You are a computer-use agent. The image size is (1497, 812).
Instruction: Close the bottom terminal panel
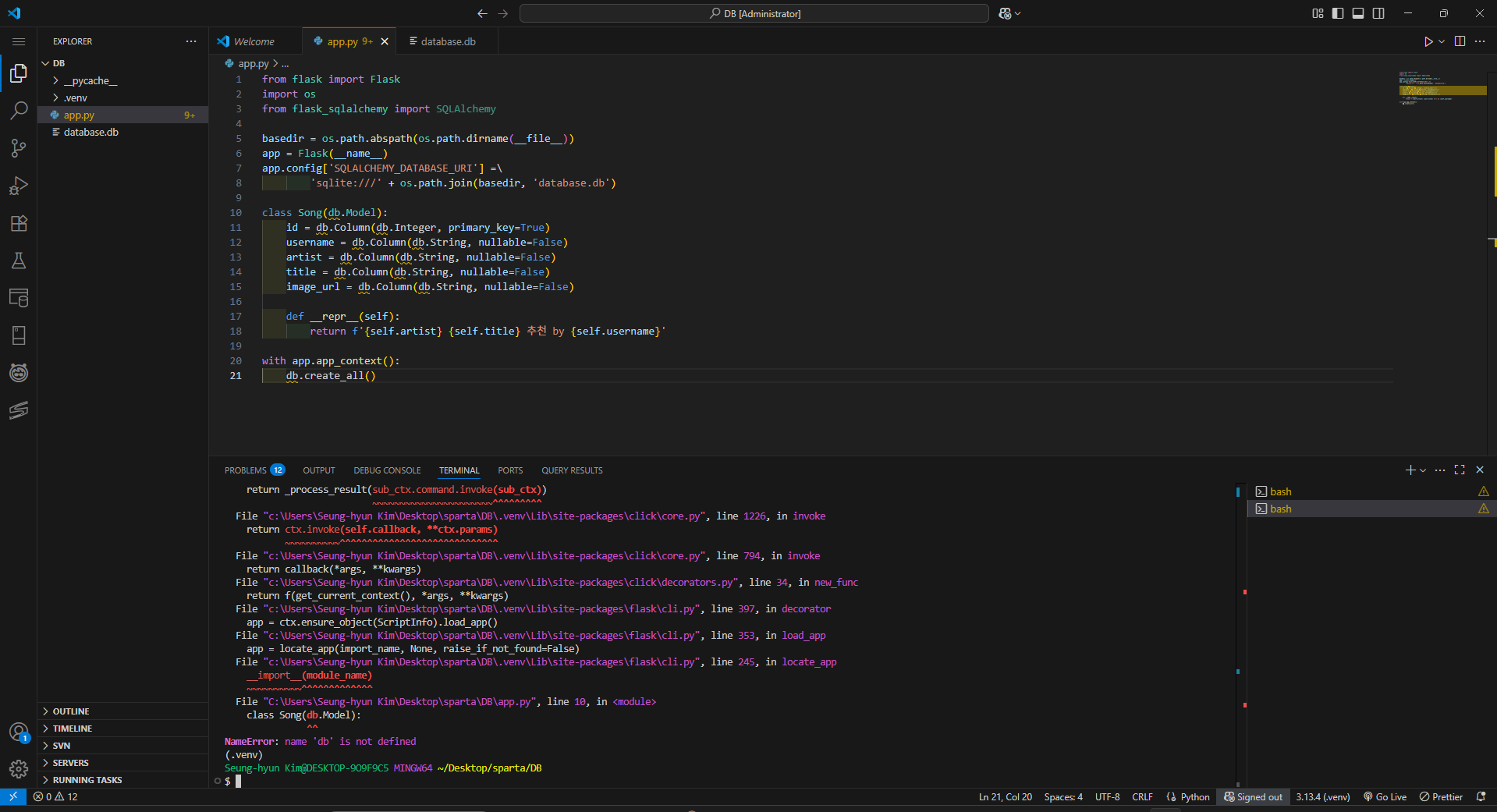point(1480,470)
